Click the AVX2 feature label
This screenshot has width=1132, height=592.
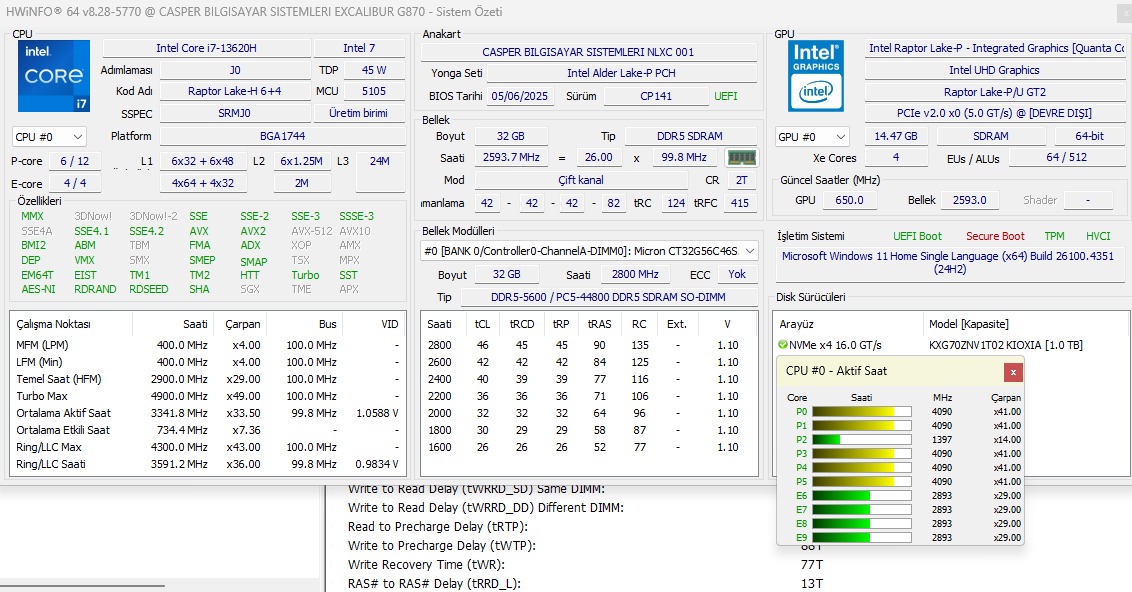(x=253, y=231)
